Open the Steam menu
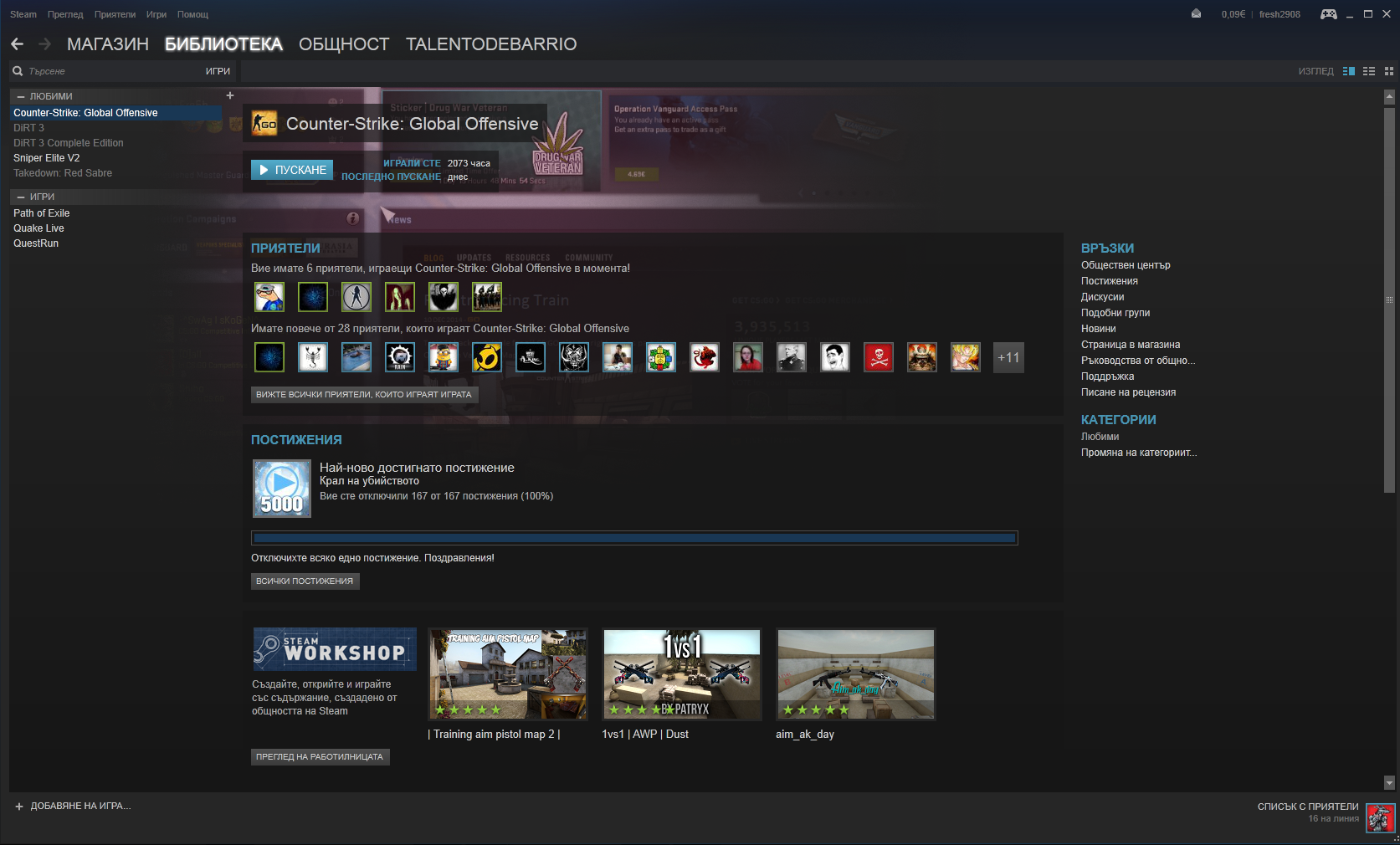This screenshot has height=845, width=1400. click(x=23, y=14)
